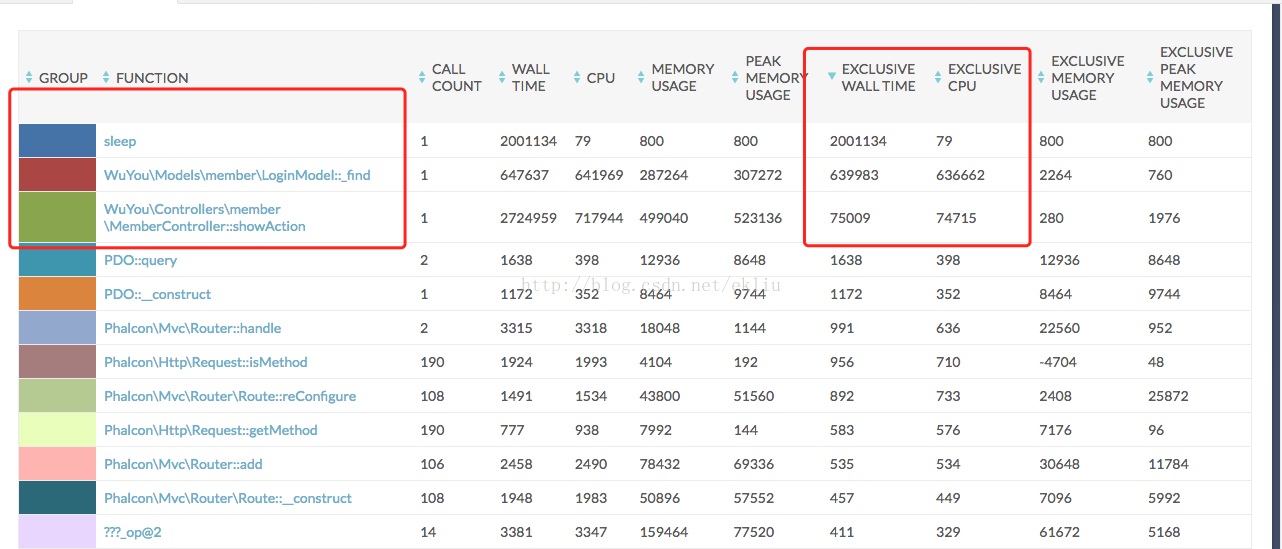Sort by the MEMORY USAGE column sort arrows
Screen dimensions: 1282x549
641,78
